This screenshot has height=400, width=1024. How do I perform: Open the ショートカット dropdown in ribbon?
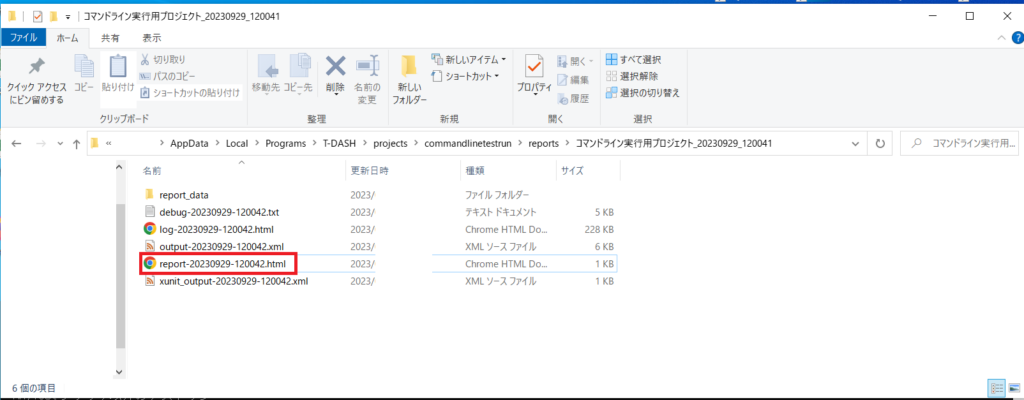pyautogui.click(x=468, y=76)
